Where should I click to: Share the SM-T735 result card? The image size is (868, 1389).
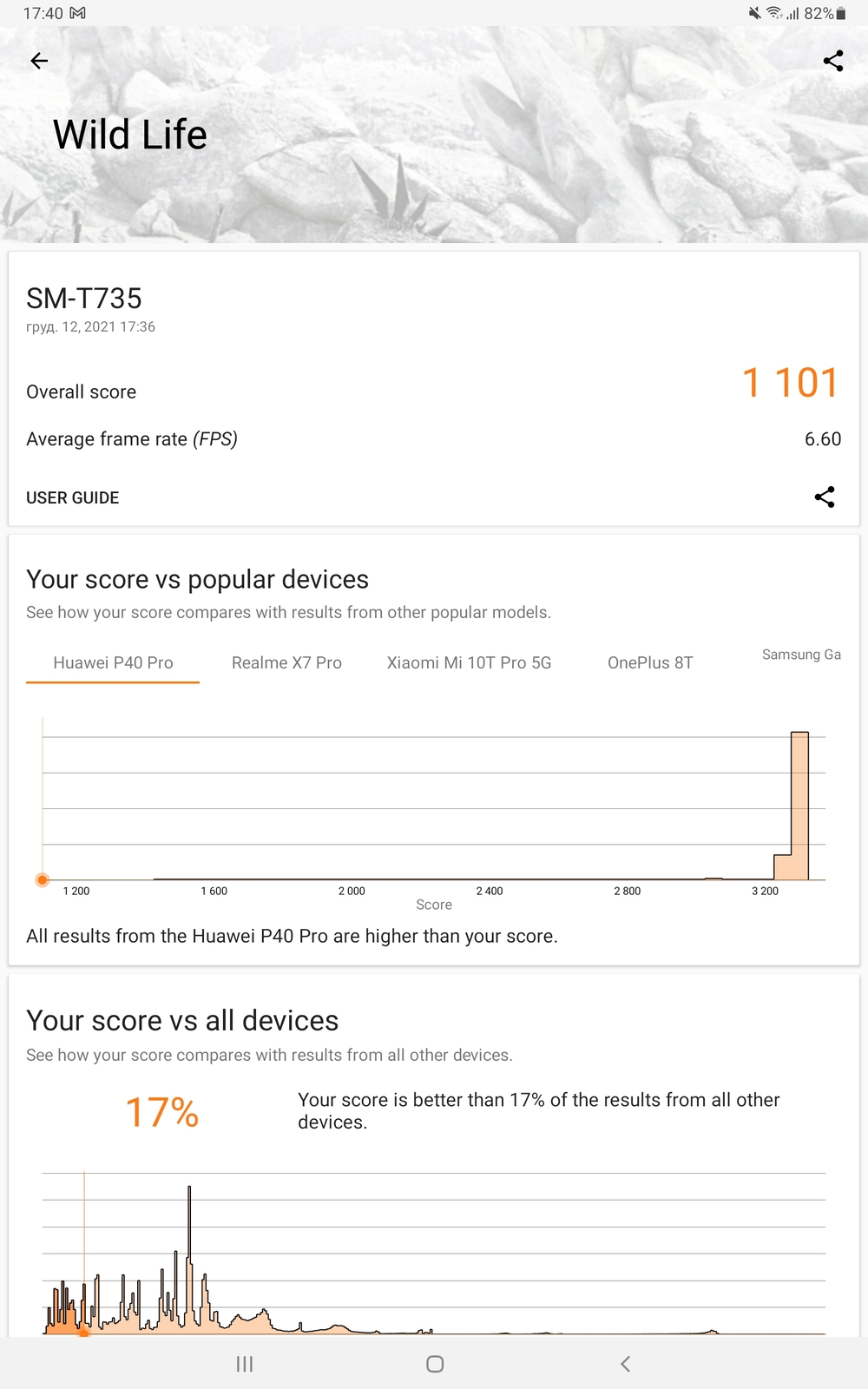[x=824, y=497]
